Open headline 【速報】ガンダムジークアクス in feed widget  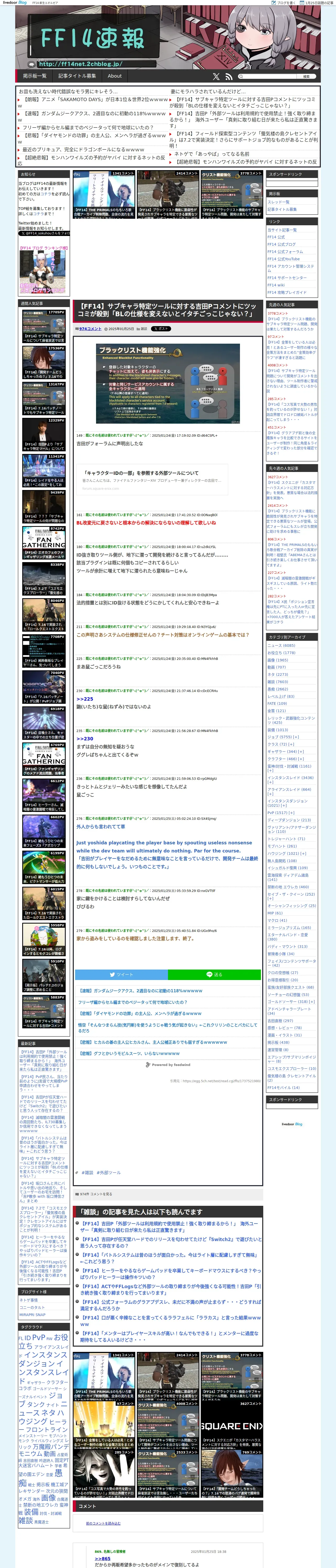click(x=141, y=991)
